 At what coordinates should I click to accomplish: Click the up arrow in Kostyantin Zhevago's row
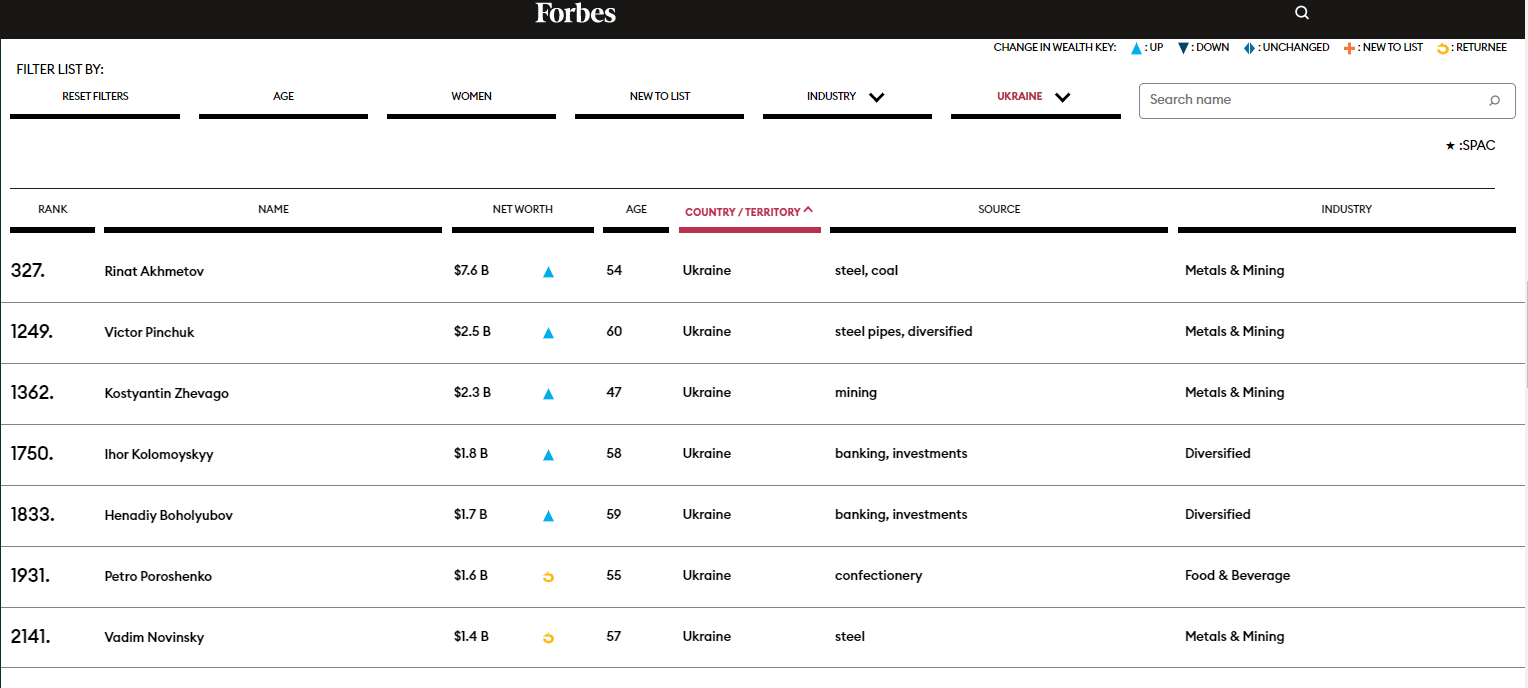(548, 393)
